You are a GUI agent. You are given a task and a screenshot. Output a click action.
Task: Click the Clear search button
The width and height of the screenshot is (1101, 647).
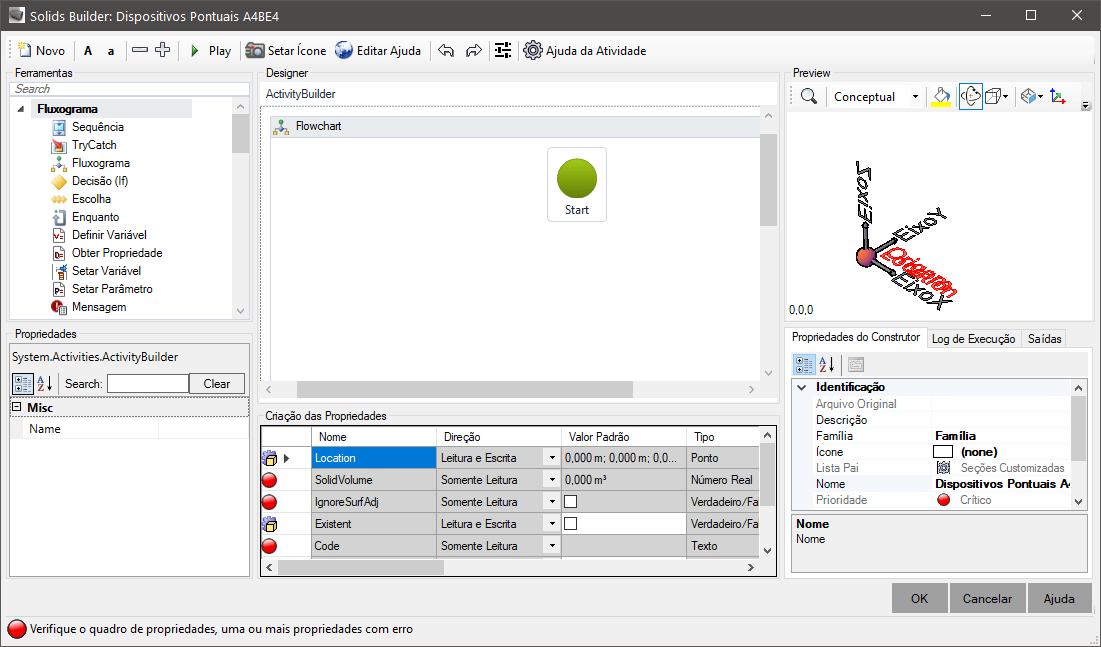point(217,383)
